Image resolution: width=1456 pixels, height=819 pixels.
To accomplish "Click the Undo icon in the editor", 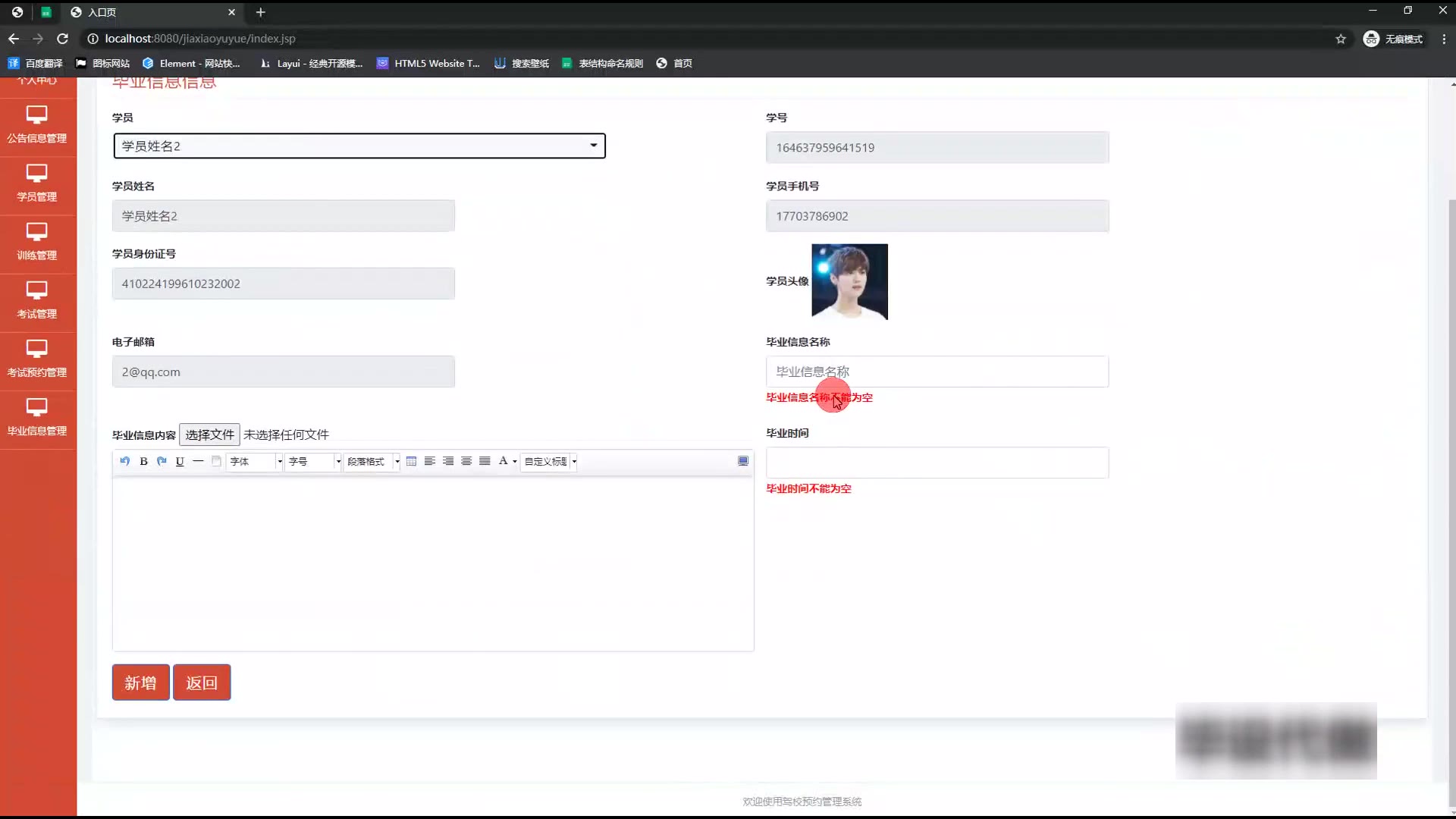I will coord(125,461).
